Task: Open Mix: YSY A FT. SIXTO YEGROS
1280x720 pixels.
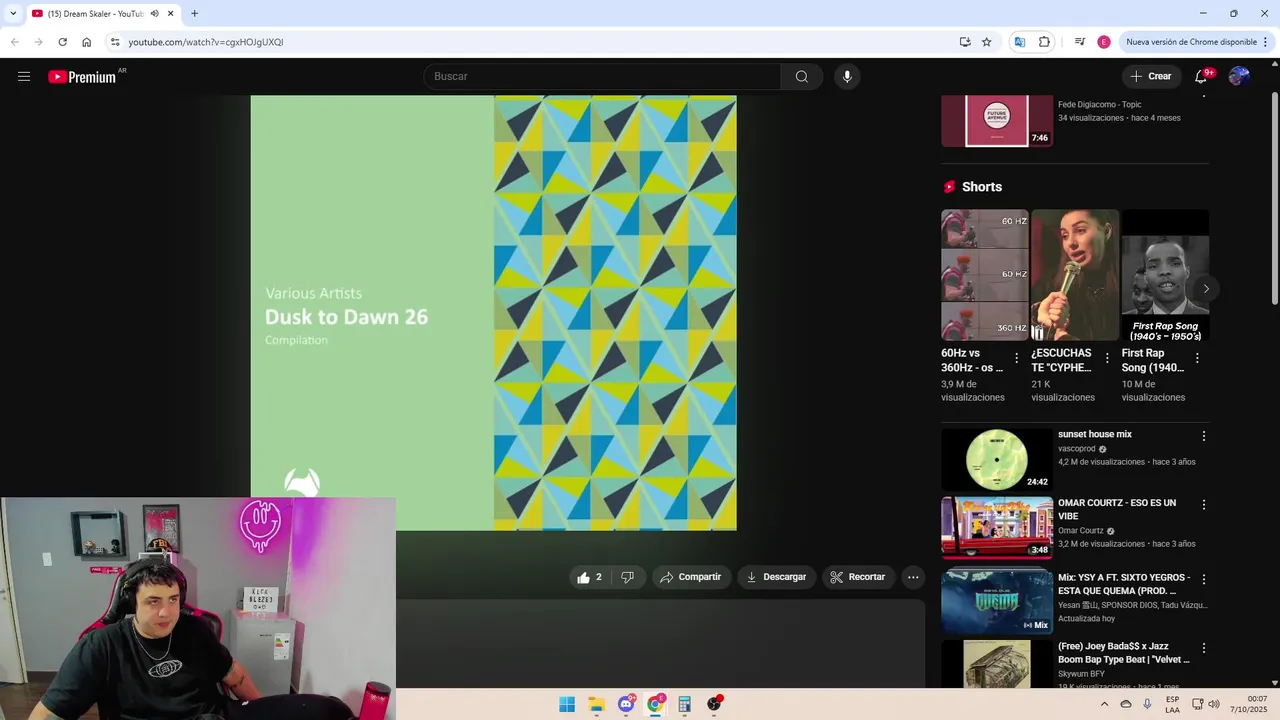Action: [x=1124, y=584]
